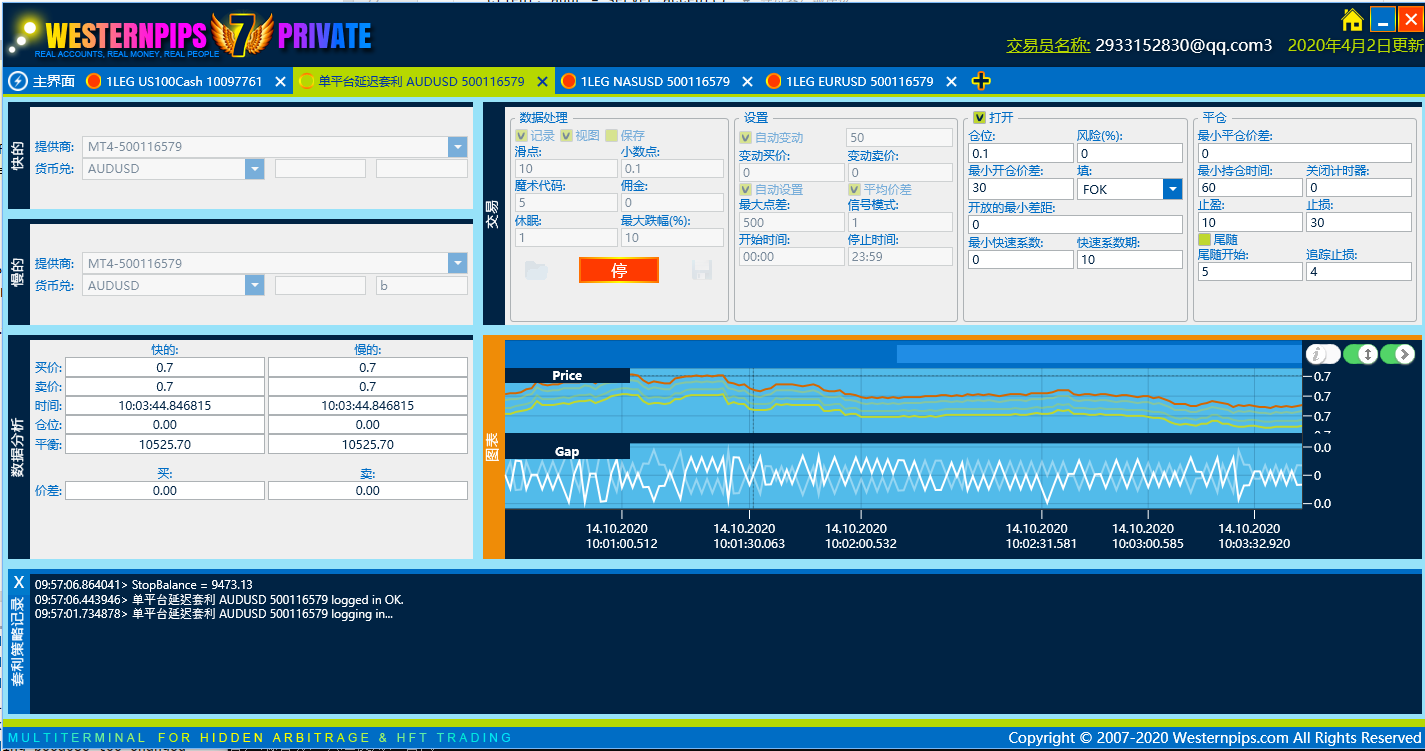Image resolution: width=1425 pixels, height=751 pixels.
Task: Toggle the 打开 checkbox
Action: (x=979, y=118)
